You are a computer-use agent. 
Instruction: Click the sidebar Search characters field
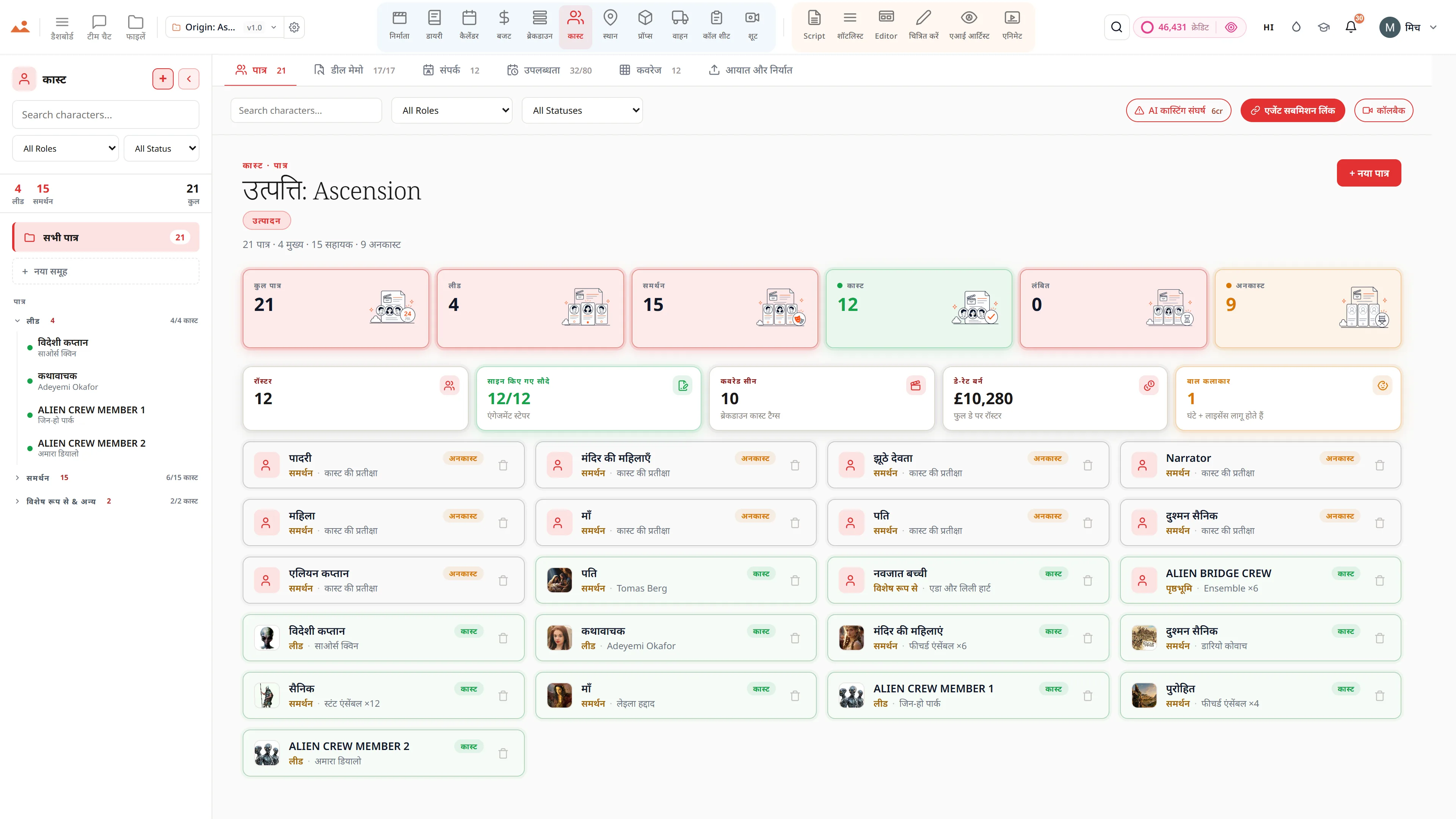pyautogui.click(x=106, y=115)
